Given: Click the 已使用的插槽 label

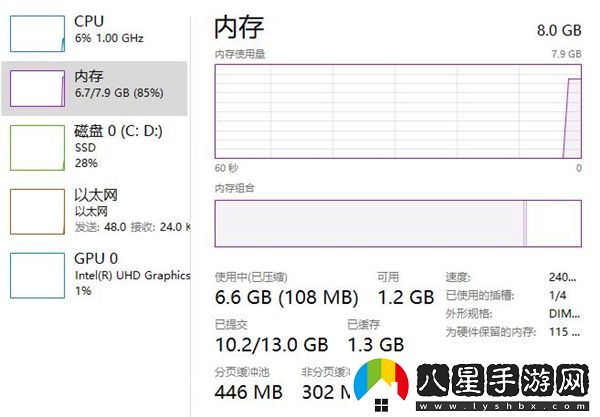Looking at the screenshot, I should (480, 295).
